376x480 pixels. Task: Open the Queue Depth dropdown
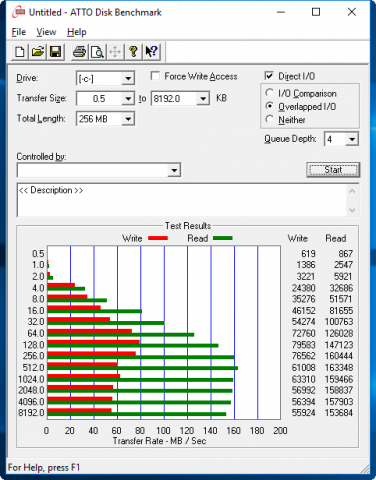(x=352, y=139)
